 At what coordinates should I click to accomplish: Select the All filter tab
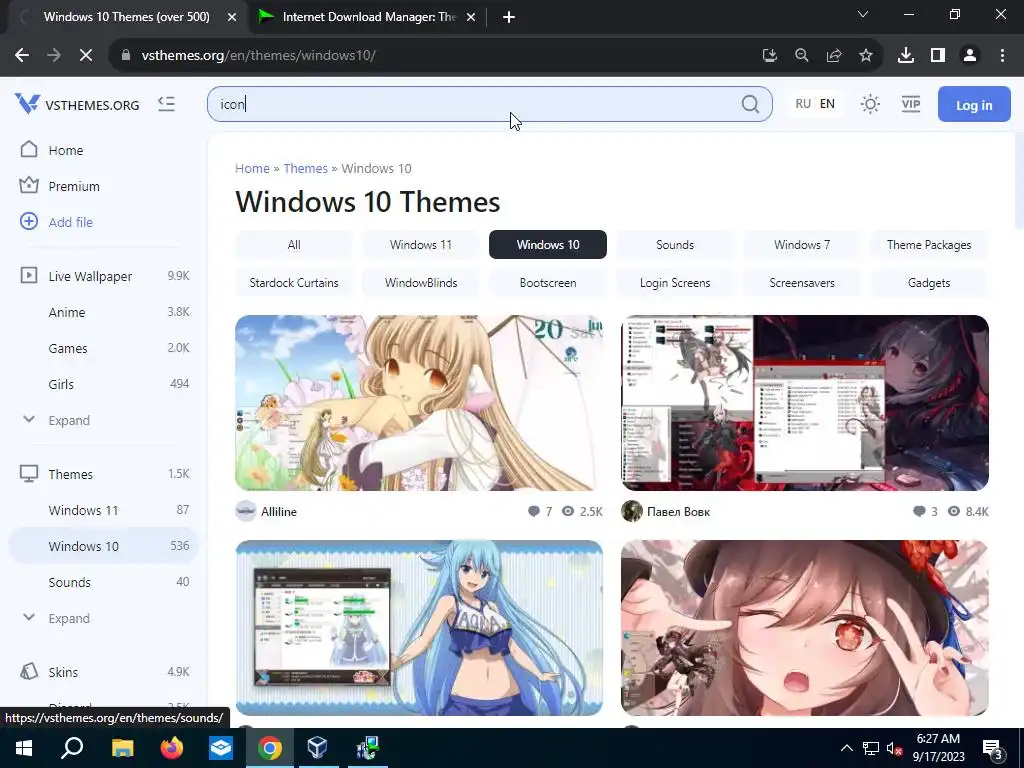[294, 245]
